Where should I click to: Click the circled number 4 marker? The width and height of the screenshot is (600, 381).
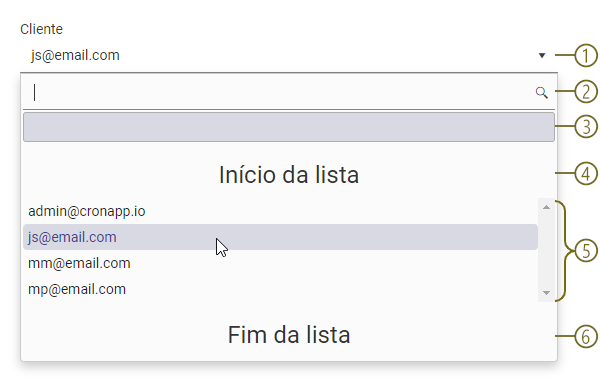pos(586,173)
